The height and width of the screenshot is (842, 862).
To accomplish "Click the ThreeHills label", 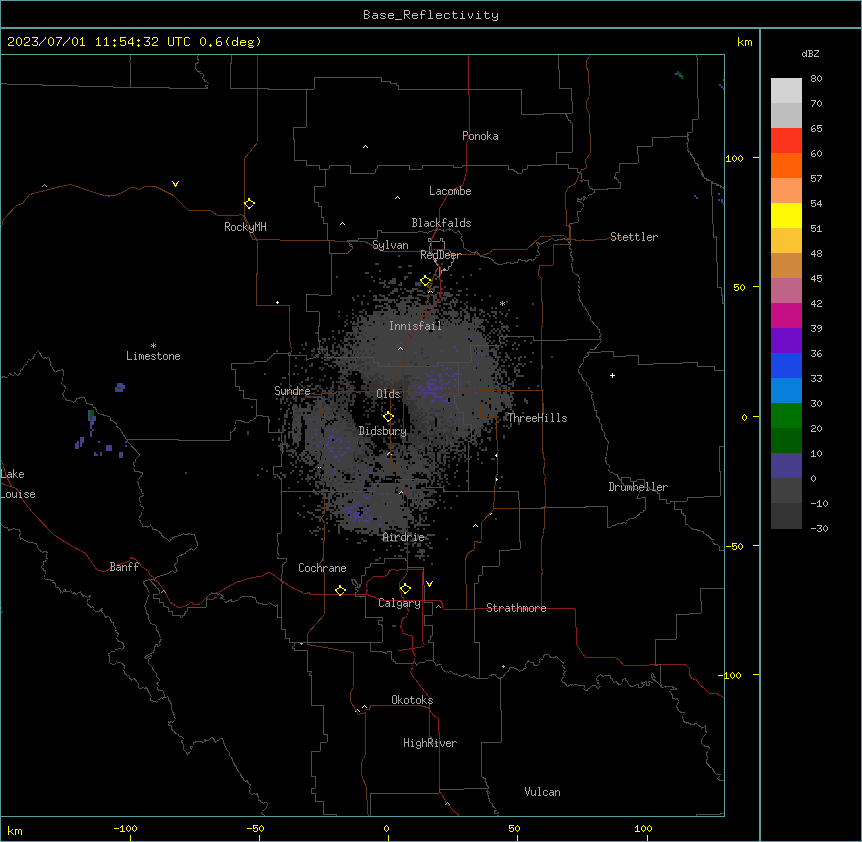I will click(537, 418).
